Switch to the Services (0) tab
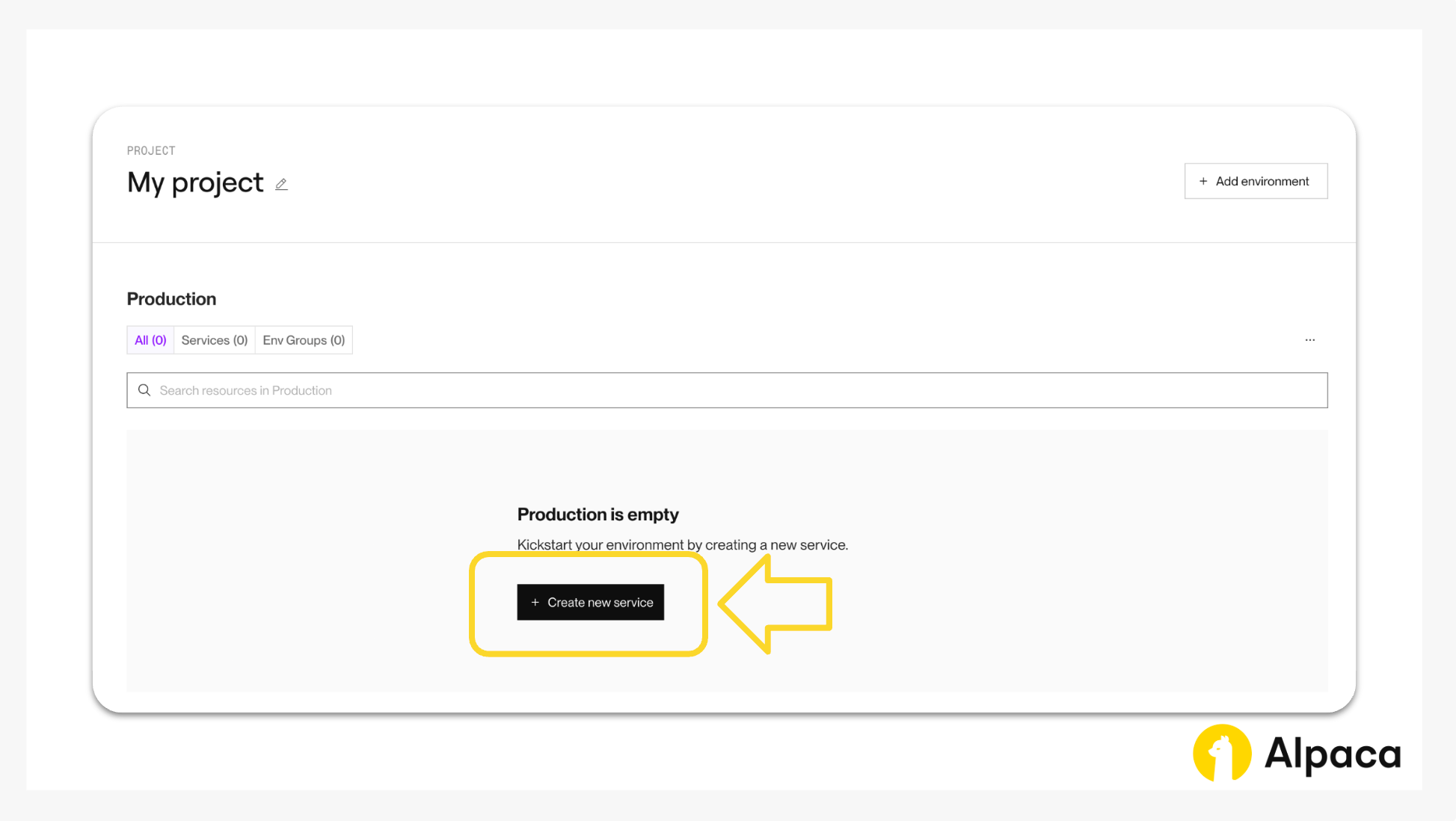This screenshot has height=821, width=1456. tap(215, 340)
